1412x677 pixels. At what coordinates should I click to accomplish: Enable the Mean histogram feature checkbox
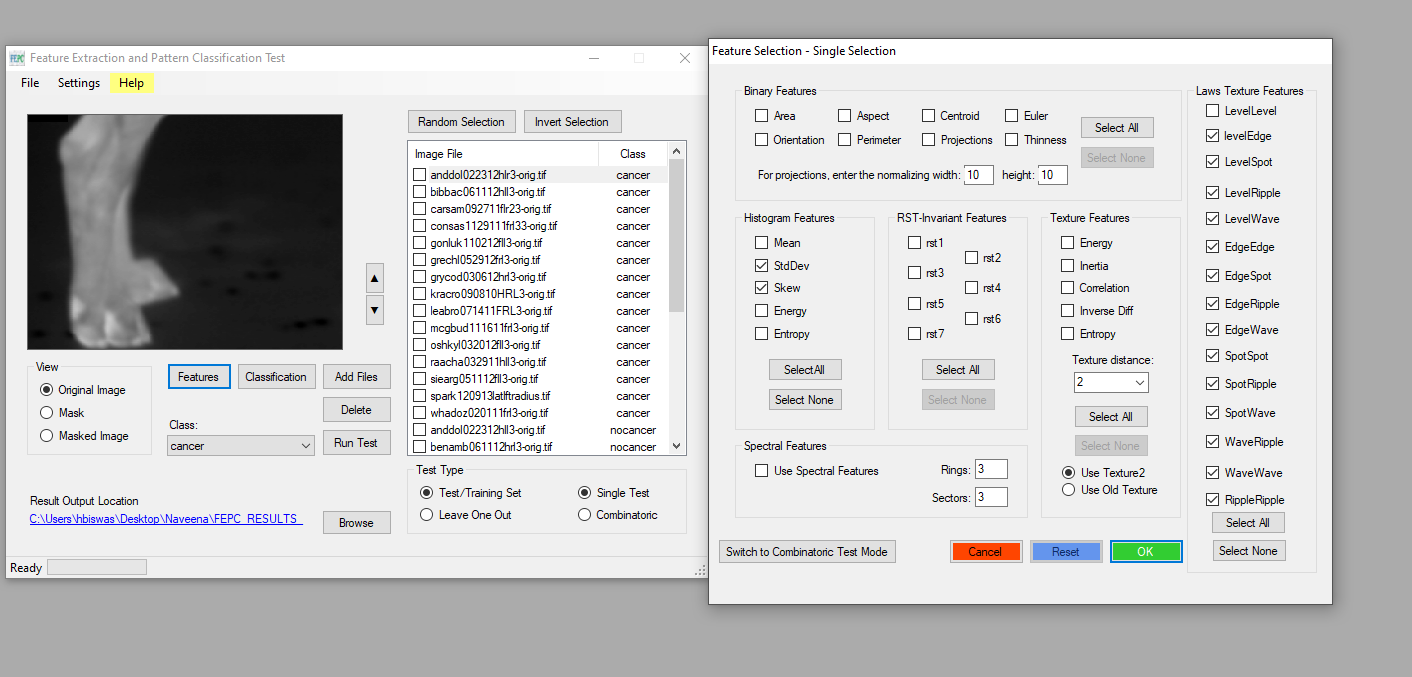(x=762, y=243)
